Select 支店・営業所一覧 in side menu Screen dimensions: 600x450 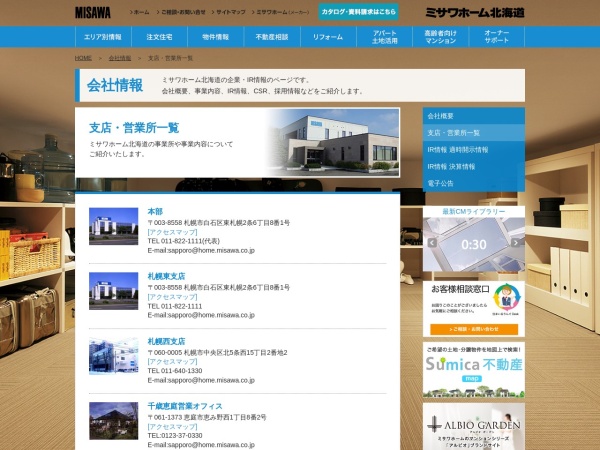tap(474, 133)
